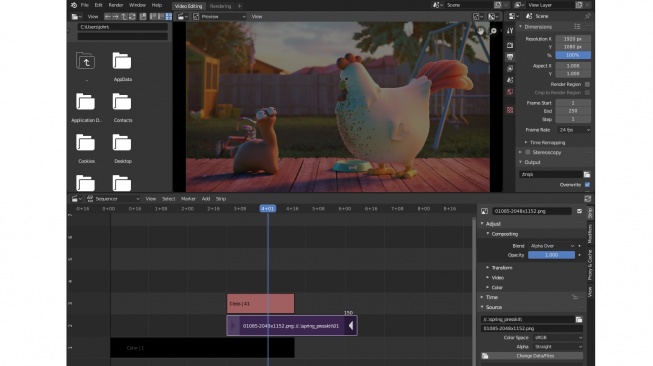653x366 pixels.
Task: Collapse the Output panel
Action: click(520, 162)
